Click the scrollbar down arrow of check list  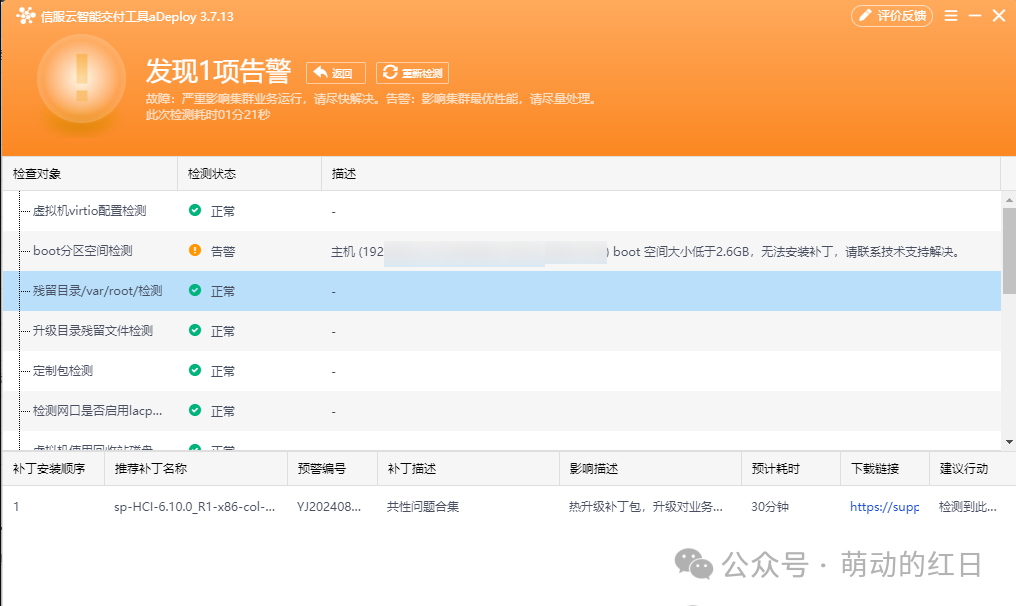tap(1009, 442)
